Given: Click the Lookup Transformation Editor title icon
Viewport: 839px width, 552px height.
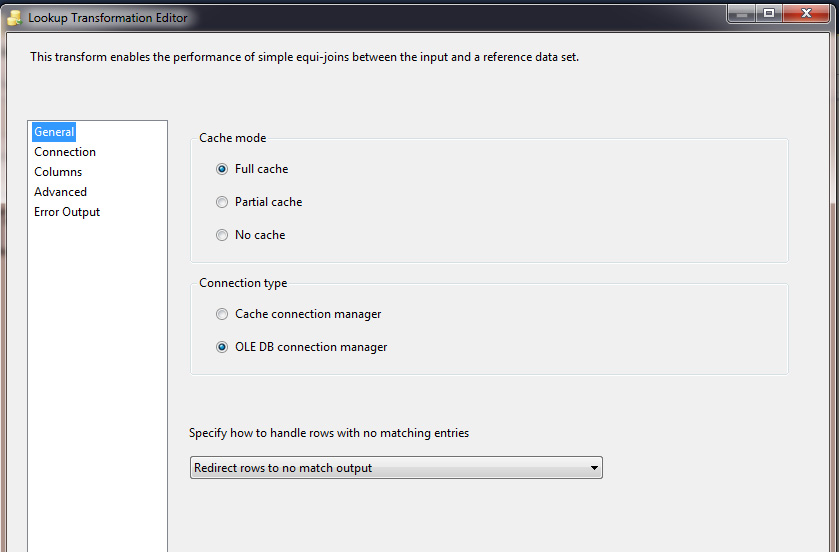Looking at the screenshot, I should [14, 18].
